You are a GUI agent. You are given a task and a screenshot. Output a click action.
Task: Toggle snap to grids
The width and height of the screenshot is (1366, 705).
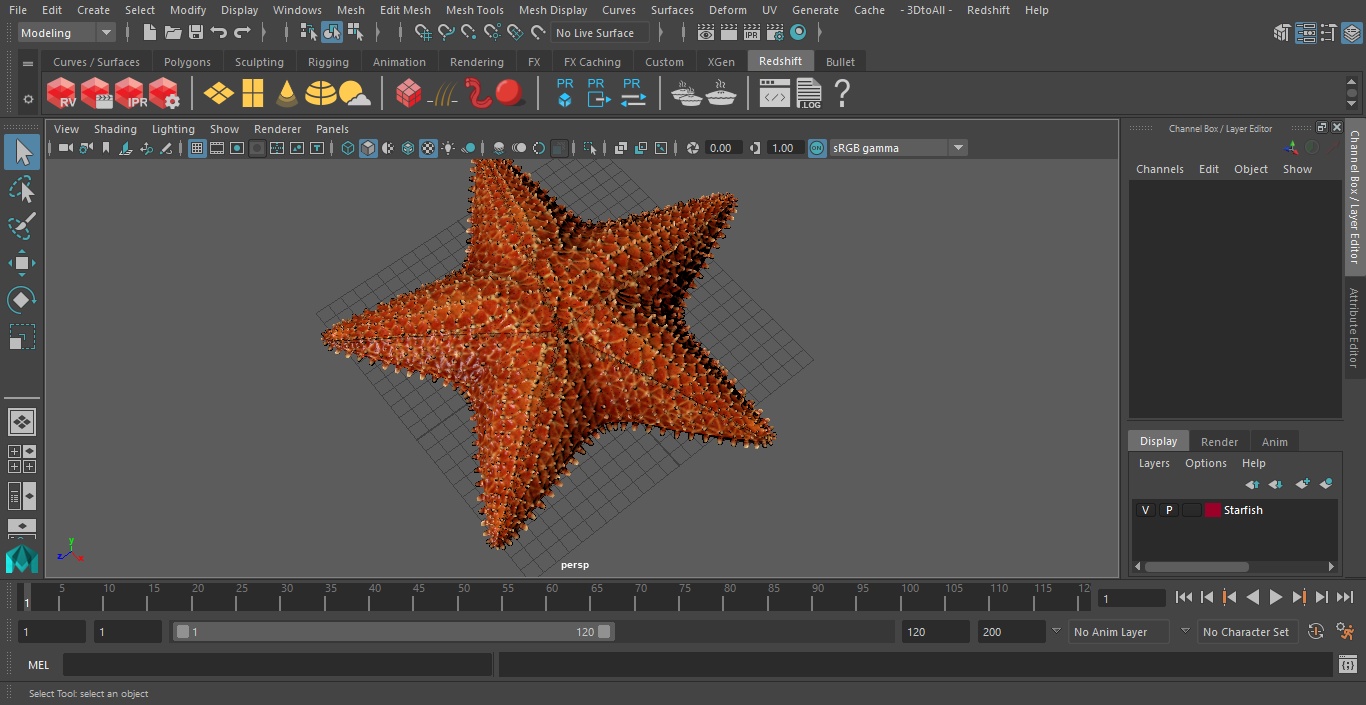[x=422, y=33]
